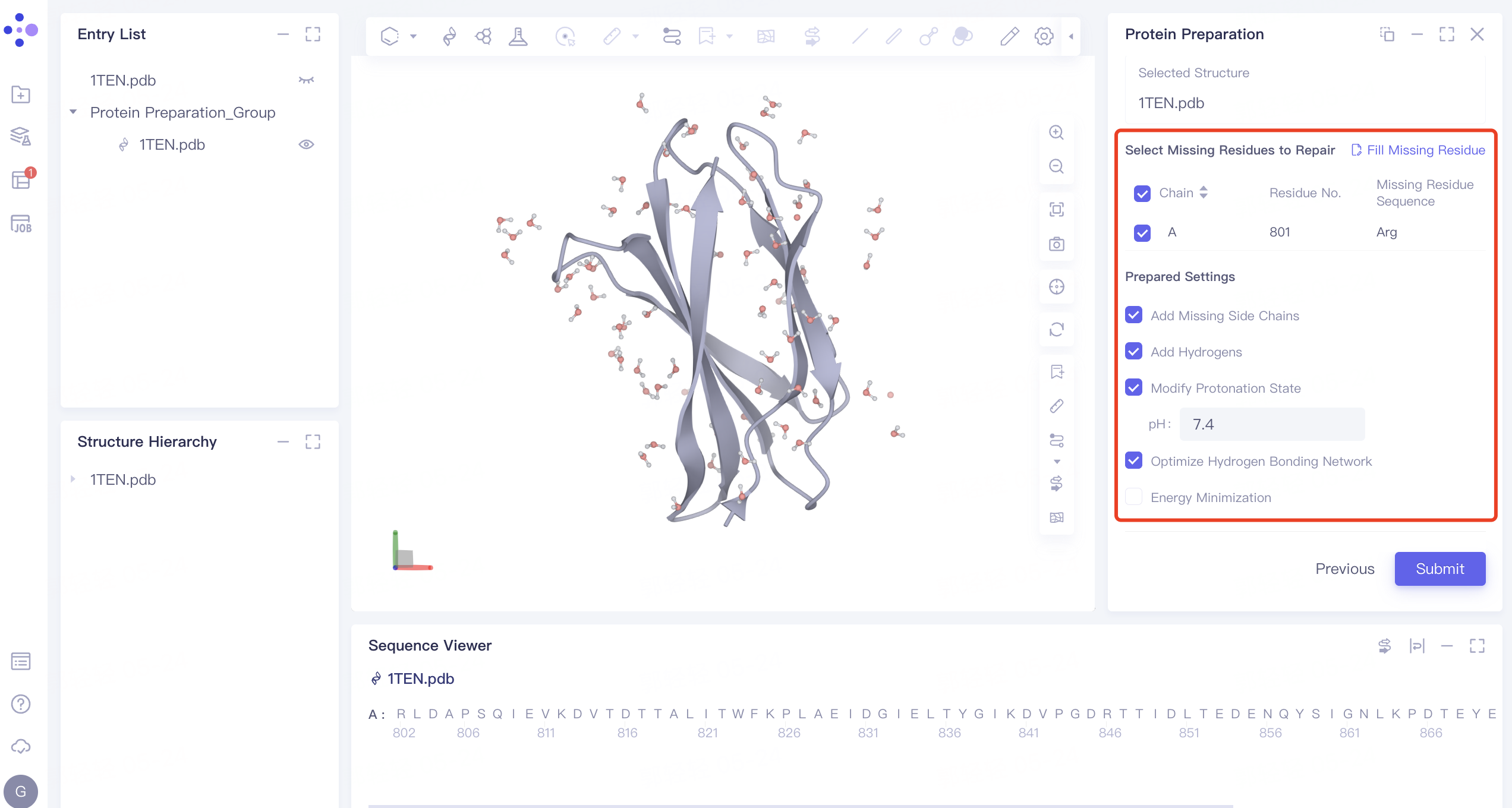
Task: Click the help question mark icon
Action: (x=21, y=704)
